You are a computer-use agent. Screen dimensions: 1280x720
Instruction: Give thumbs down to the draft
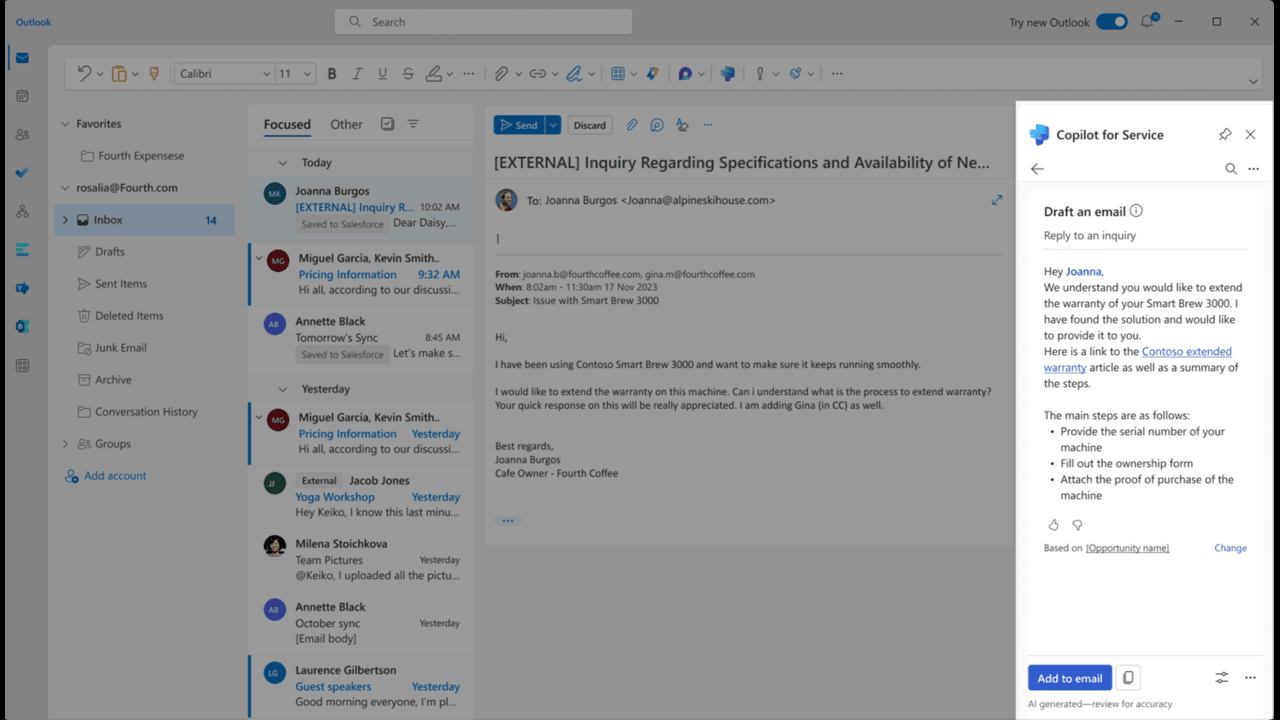(1077, 525)
